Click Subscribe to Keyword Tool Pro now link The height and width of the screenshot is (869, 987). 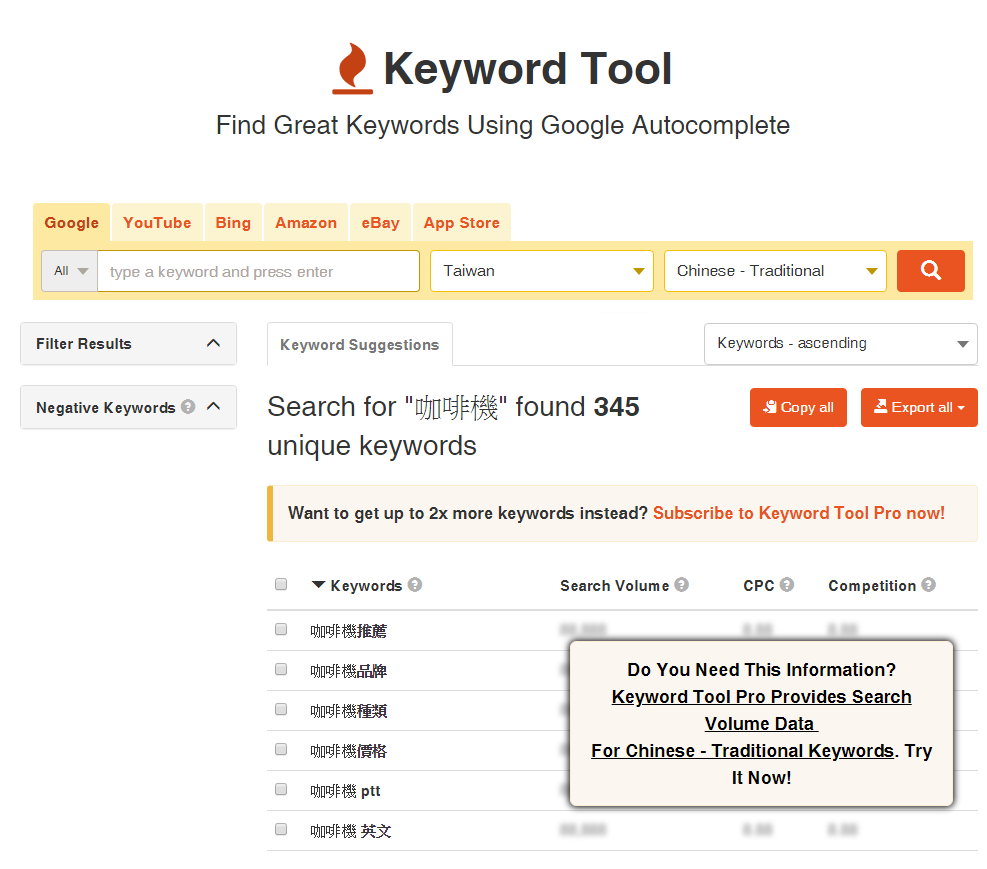coord(799,513)
